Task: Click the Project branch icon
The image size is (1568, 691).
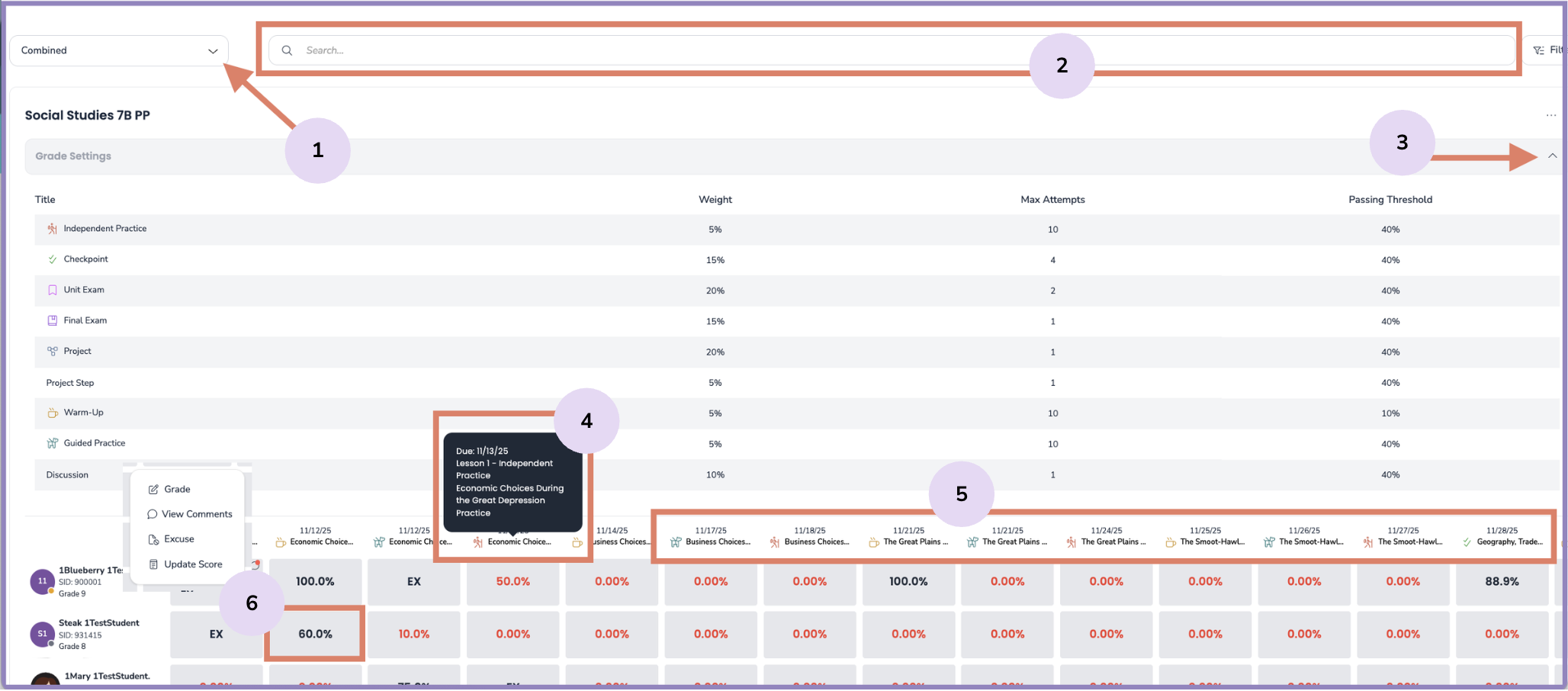Action: click(52, 351)
